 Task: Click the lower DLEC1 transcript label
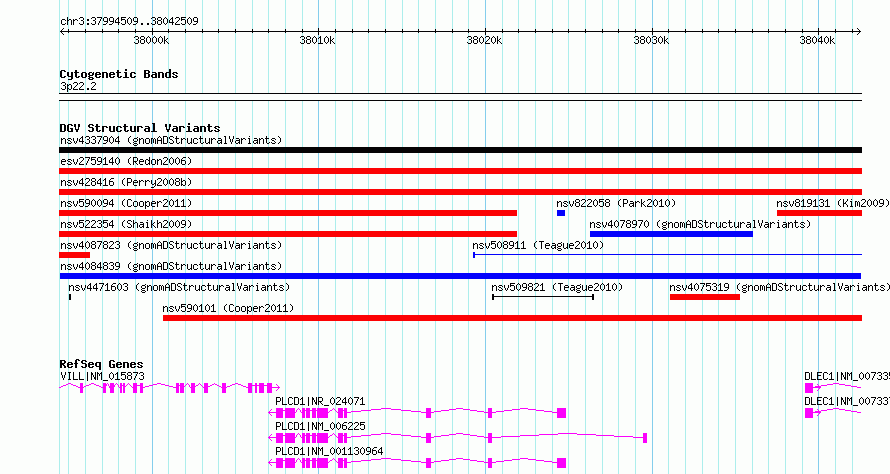[847, 401]
